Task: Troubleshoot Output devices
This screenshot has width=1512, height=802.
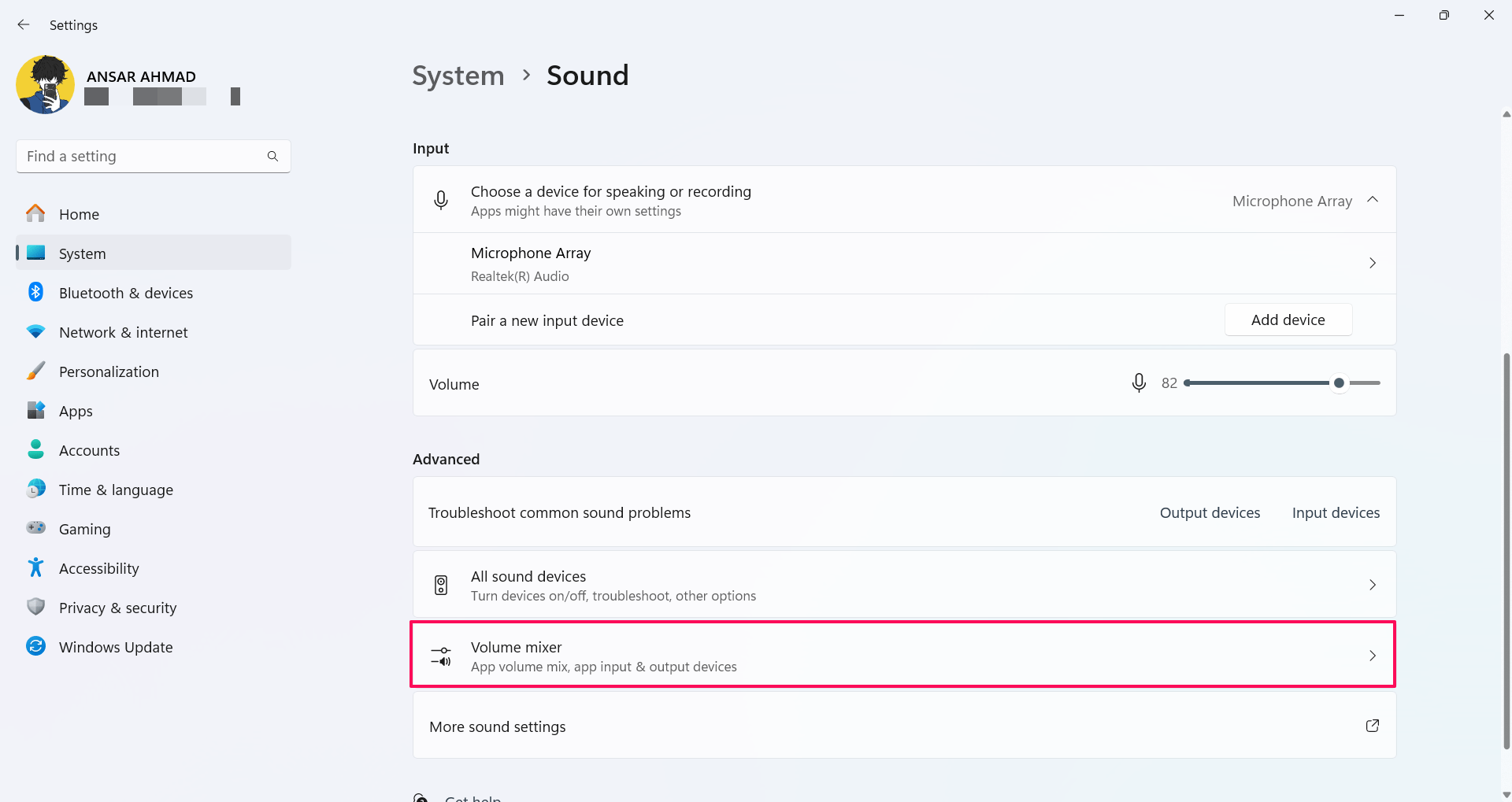Action: pyautogui.click(x=1210, y=512)
